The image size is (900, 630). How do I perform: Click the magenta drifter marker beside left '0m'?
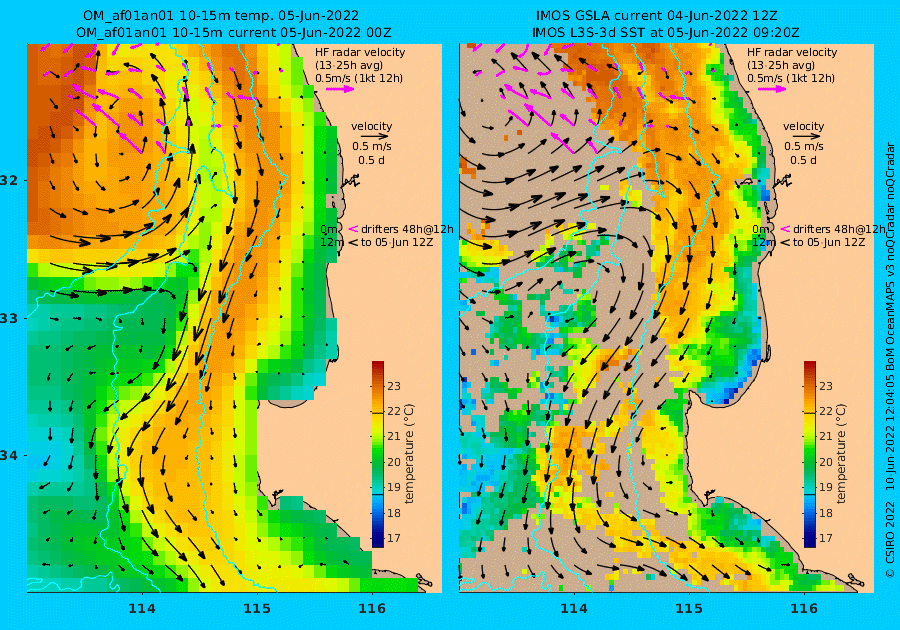coord(353,229)
